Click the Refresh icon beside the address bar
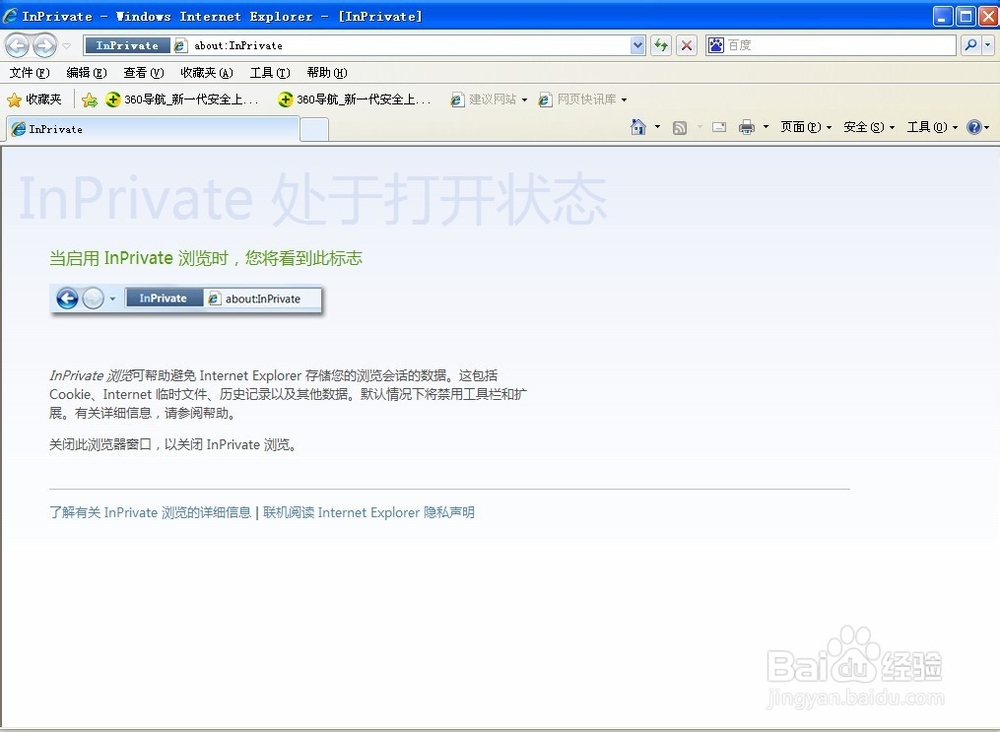The height and width of the screenshot is (732, 1000). coord(661,45)
